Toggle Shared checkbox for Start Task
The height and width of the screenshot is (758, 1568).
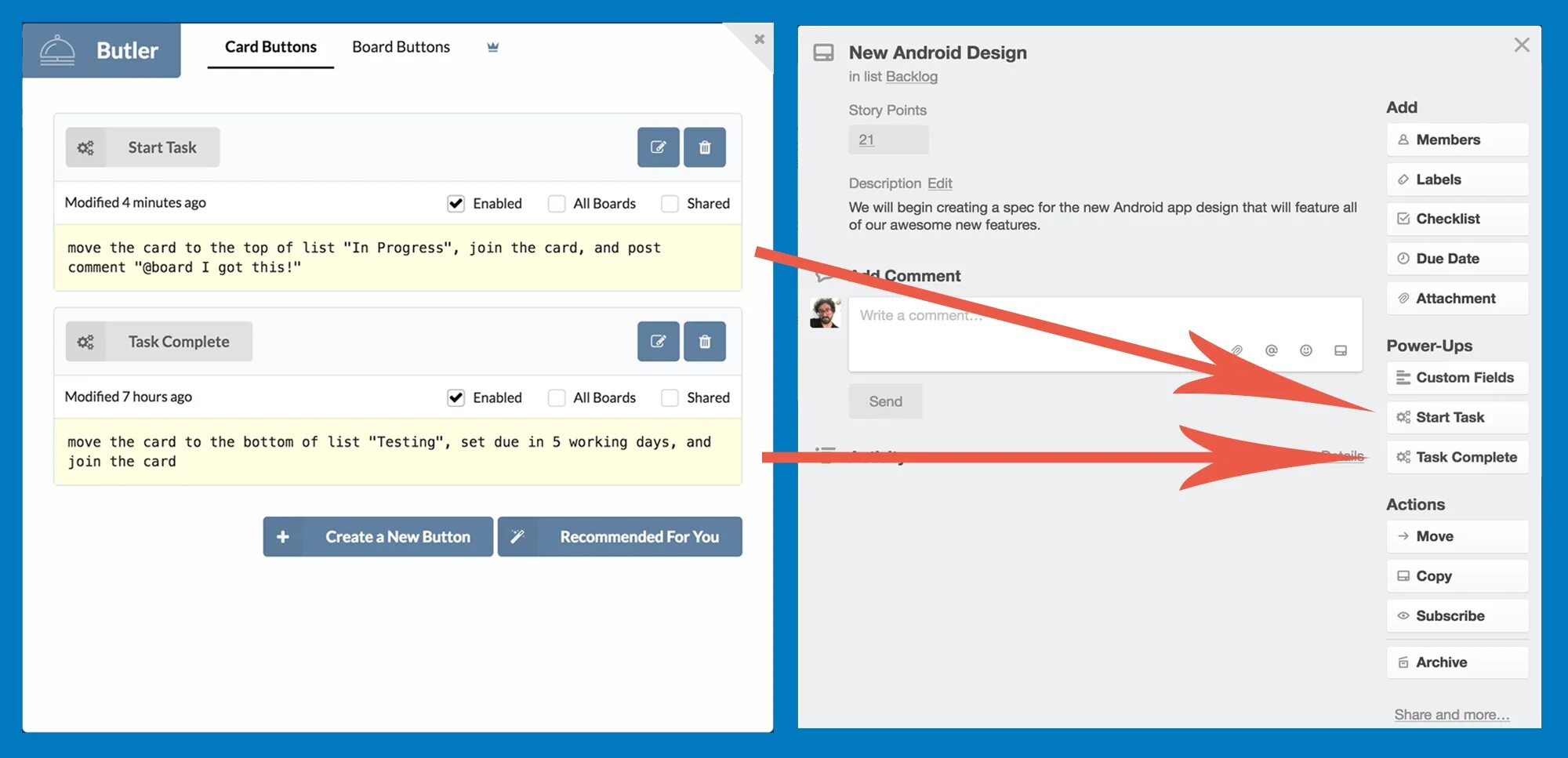[x=670, y=204]
